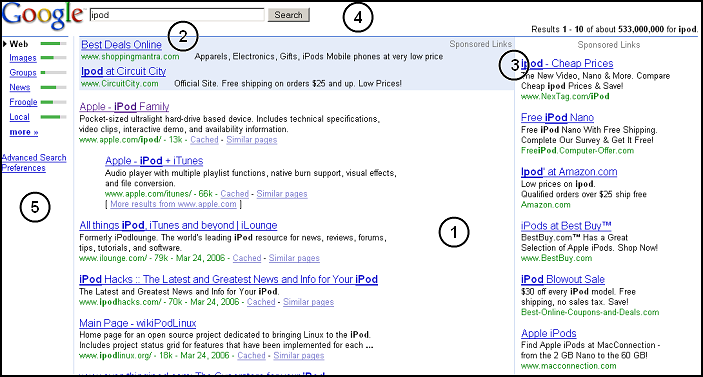Open Ipod at Amazon.com ad
Image resolution: width=703 pixels, height=377 pixels.
(569, 172)
